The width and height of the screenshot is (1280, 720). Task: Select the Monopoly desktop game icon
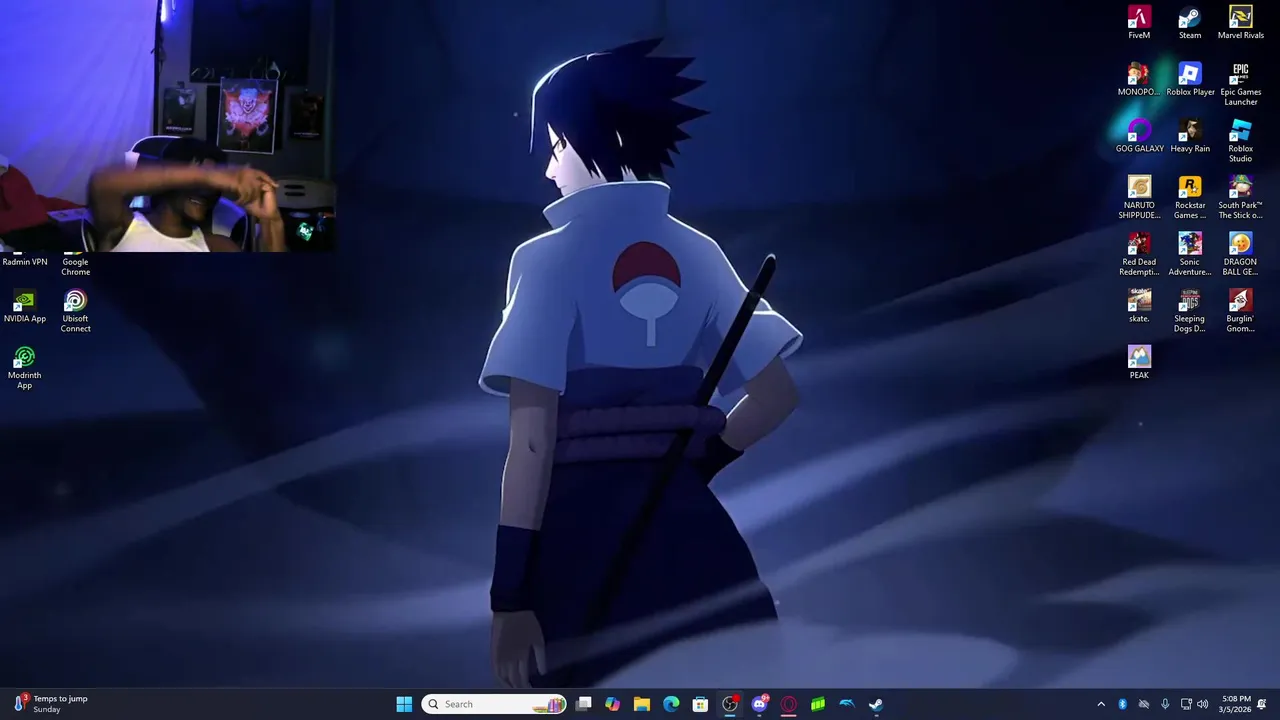[1139, 80]
